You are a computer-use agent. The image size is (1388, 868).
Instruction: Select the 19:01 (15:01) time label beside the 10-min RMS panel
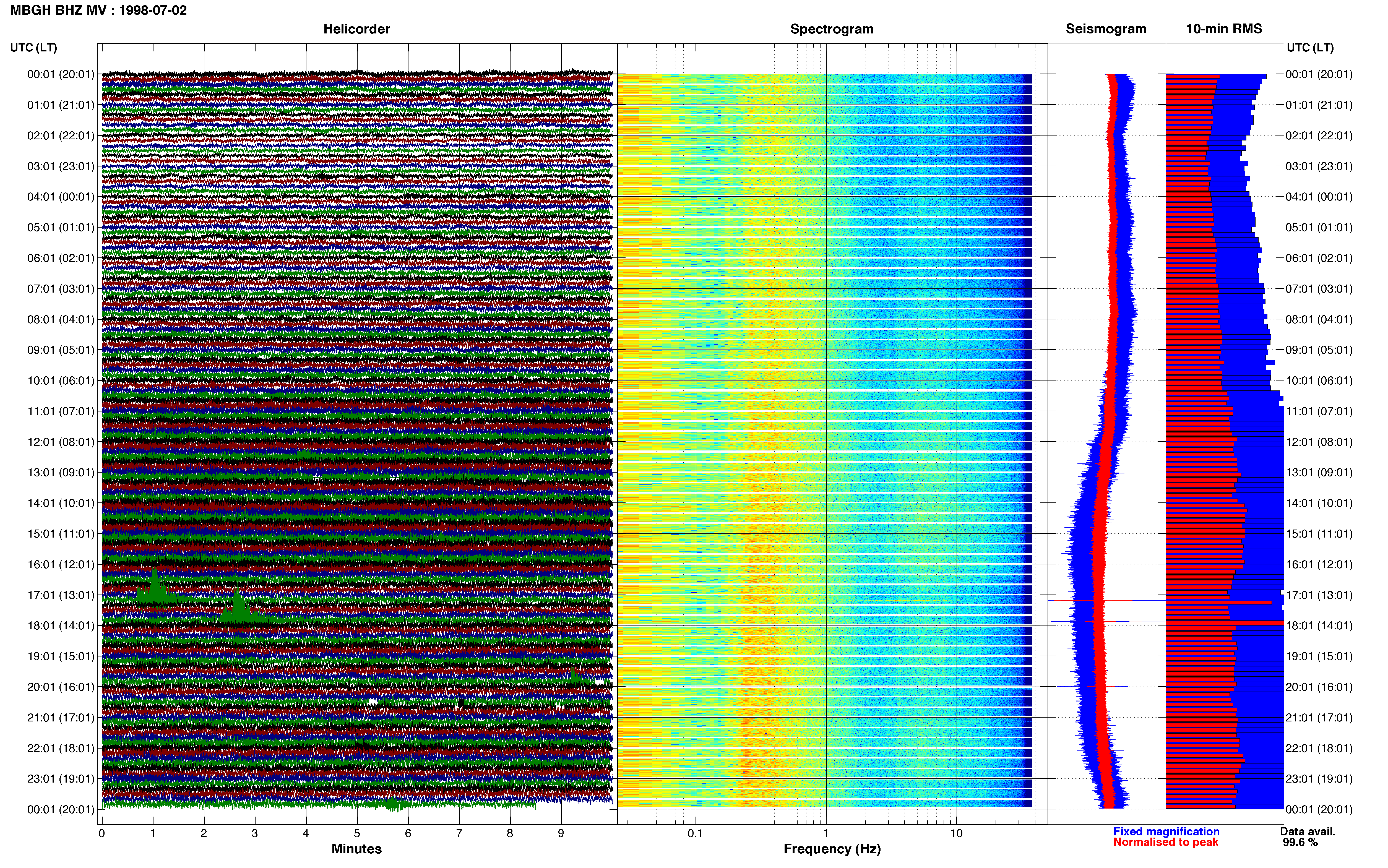click(1319, 656)
